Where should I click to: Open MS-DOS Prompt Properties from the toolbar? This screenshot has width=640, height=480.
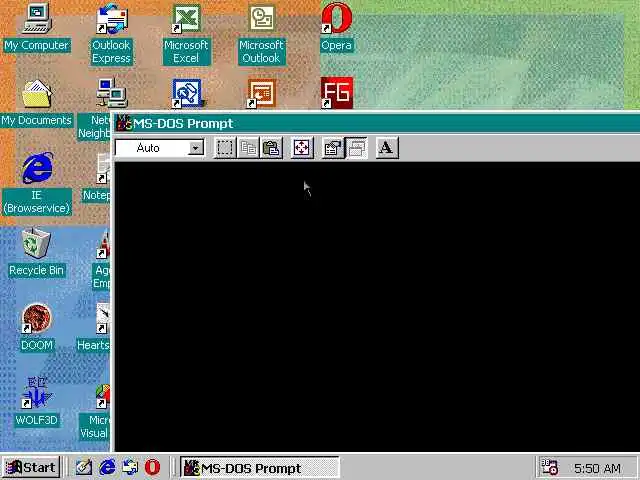332,148
